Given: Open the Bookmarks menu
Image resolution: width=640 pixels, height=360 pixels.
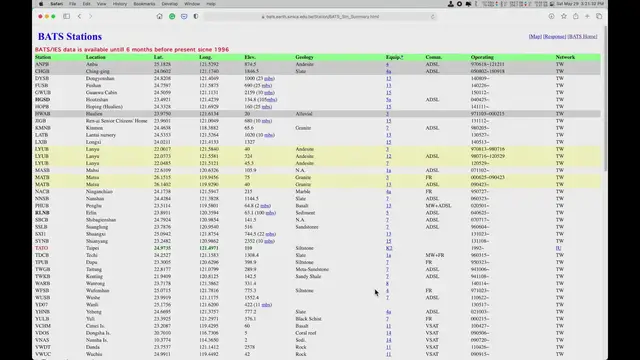Looking at the screenshot, I should point(144,4).
